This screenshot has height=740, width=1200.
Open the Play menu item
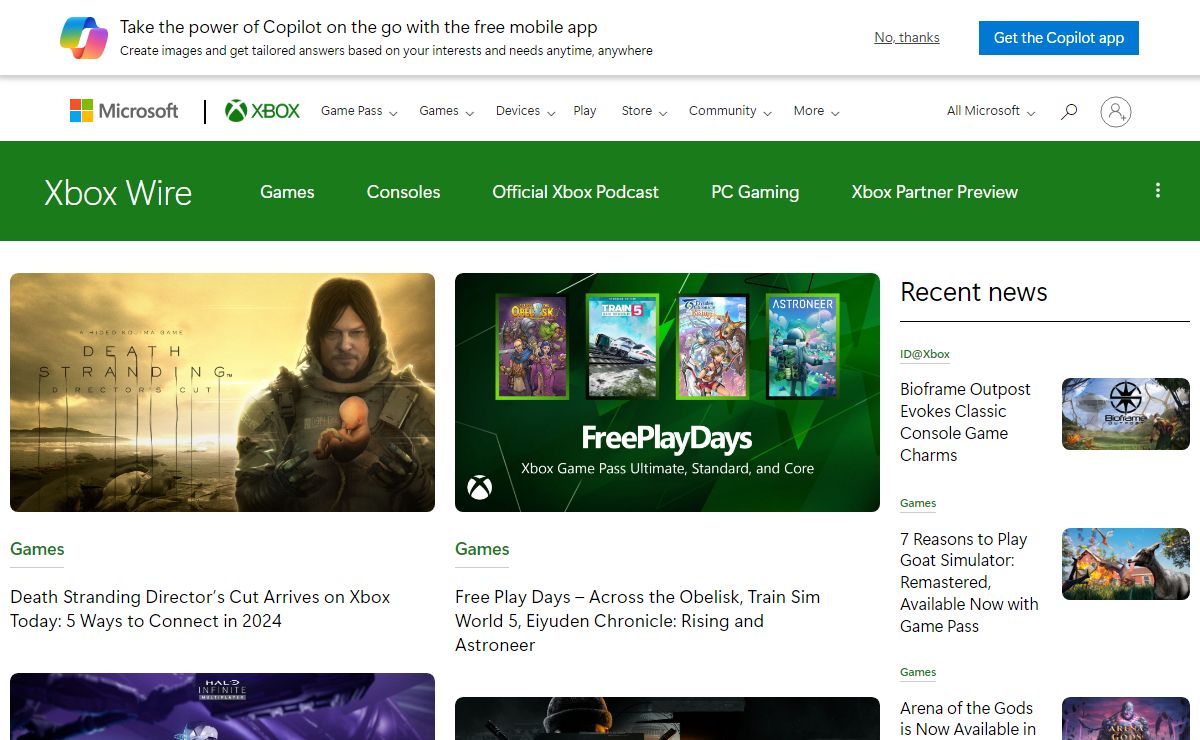(585, 111)
